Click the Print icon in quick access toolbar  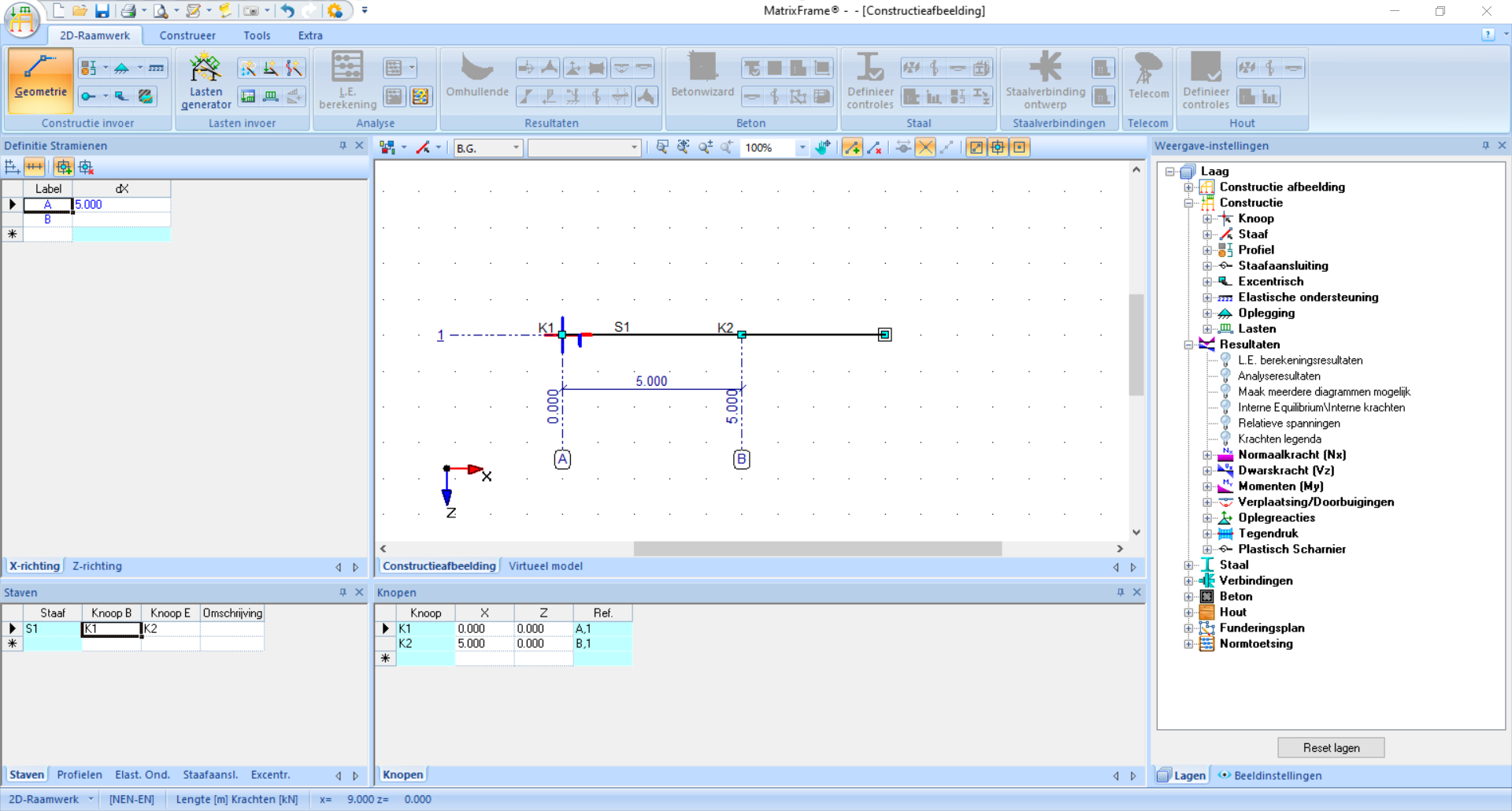point(128,11)
